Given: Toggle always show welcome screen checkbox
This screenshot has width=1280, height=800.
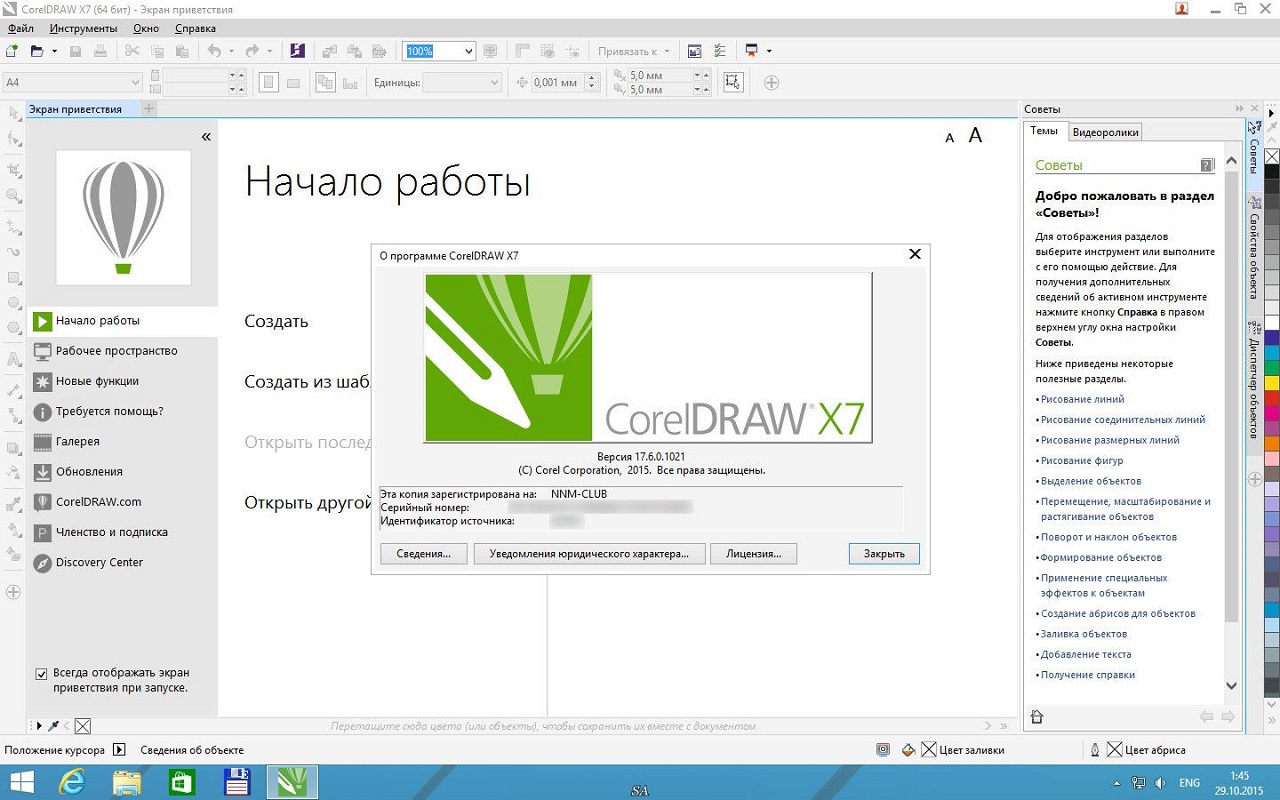Looking at the screenshot, I should [41, 674].
